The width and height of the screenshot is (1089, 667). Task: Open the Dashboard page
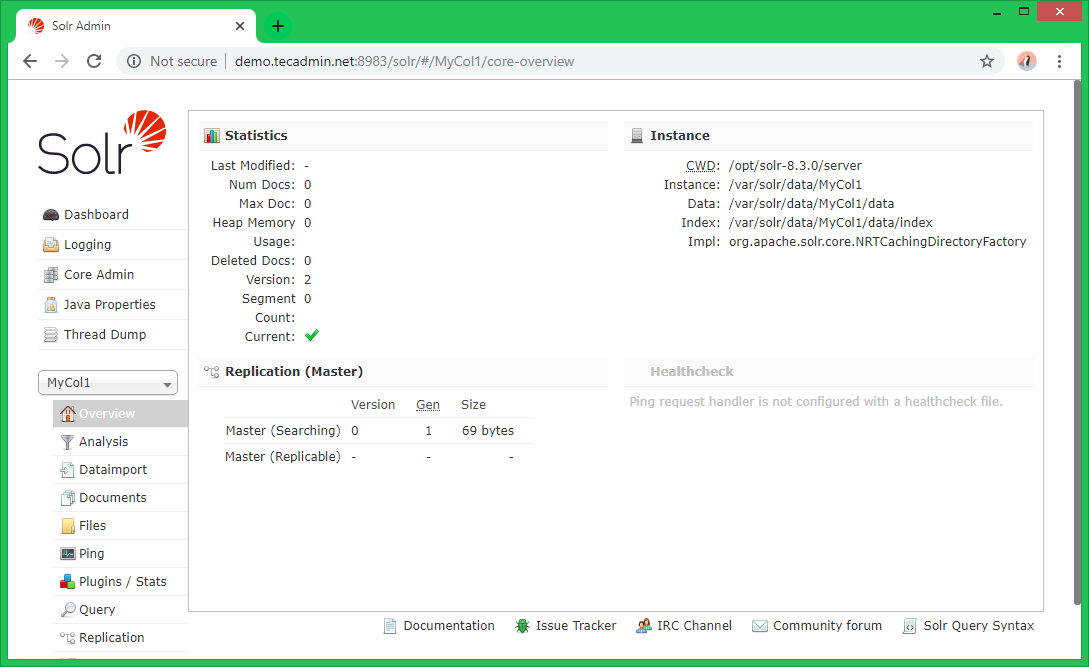tap(96, 215)
